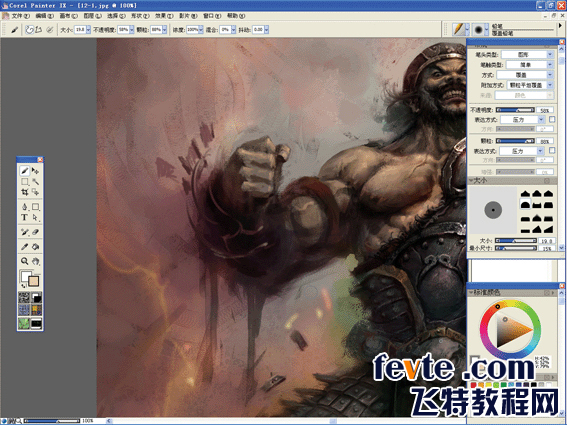The width and height of the screenshot is (567, 425).
Task: Open the pencil brush category selector
Action: tap(461, 30)
